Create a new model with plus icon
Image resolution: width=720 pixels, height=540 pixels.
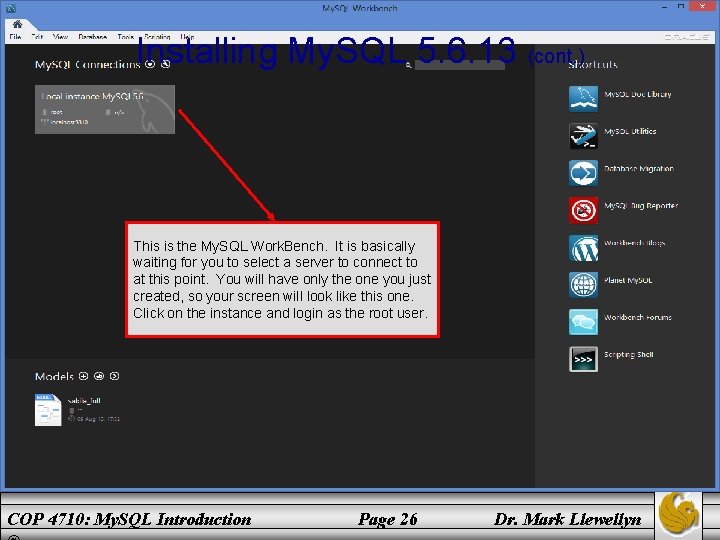(84, 376)
